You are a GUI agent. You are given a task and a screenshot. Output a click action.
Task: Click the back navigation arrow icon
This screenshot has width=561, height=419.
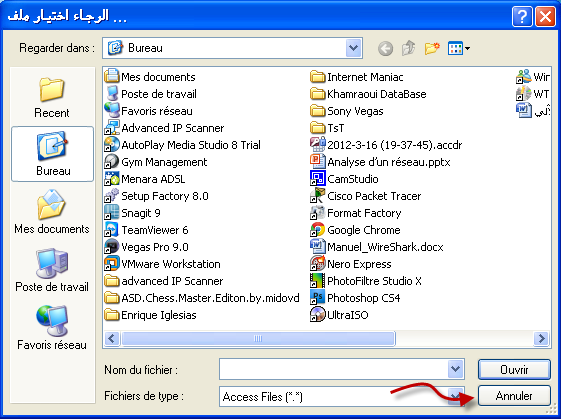coord(385,48)
